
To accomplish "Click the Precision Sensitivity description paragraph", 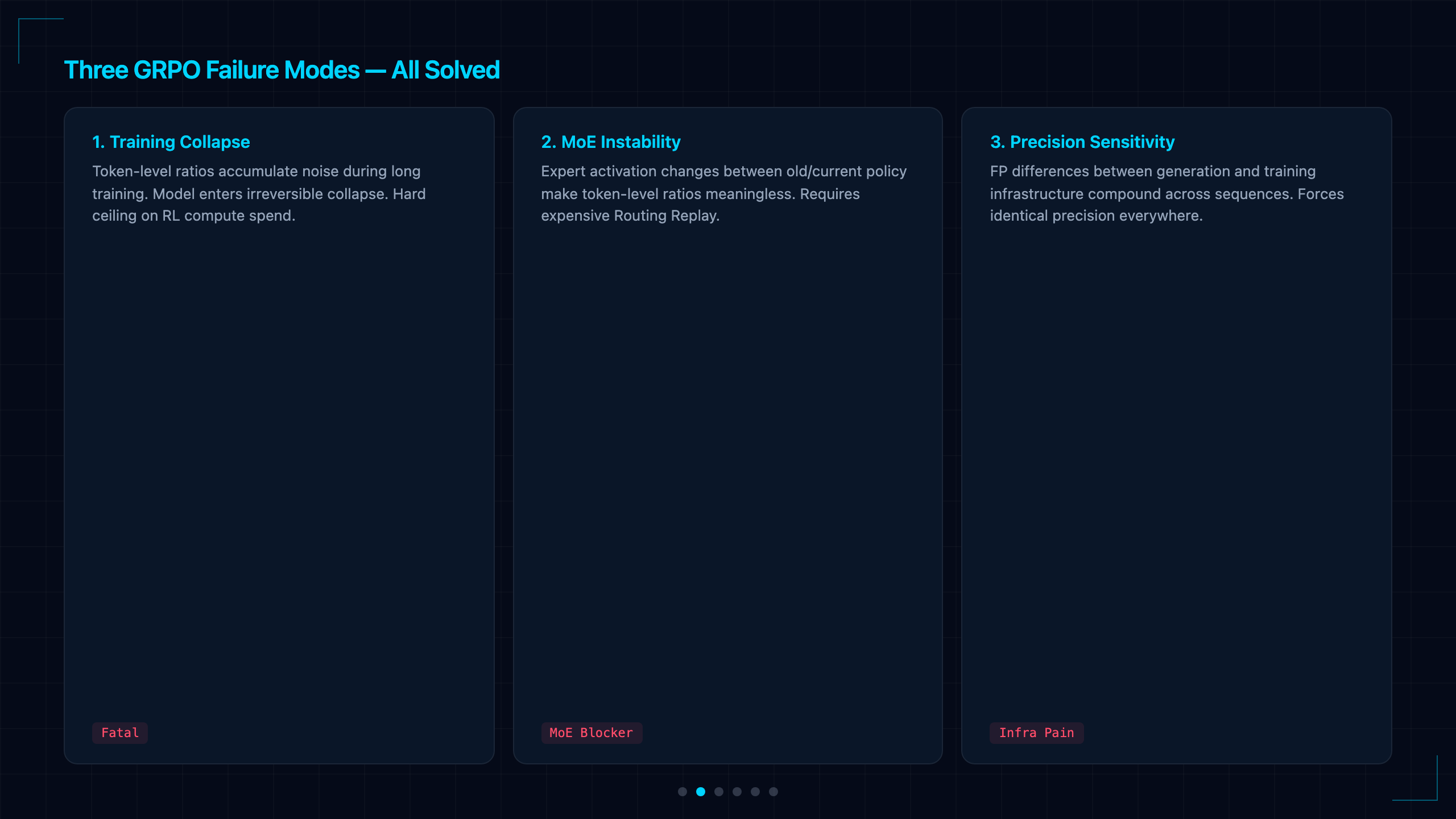I will click(x=1167, y=193).
